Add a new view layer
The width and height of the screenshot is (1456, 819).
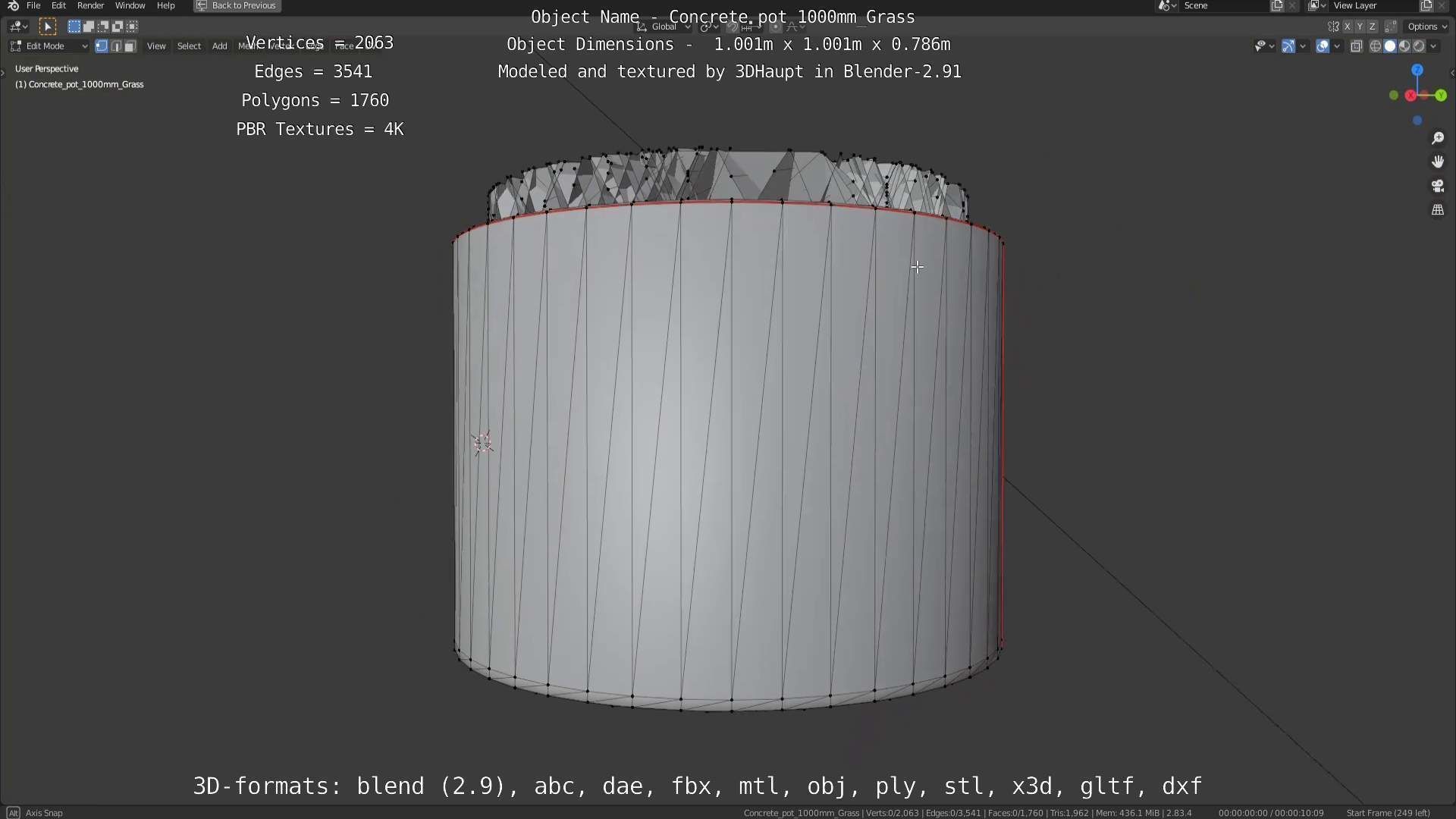coord(1426,5)
